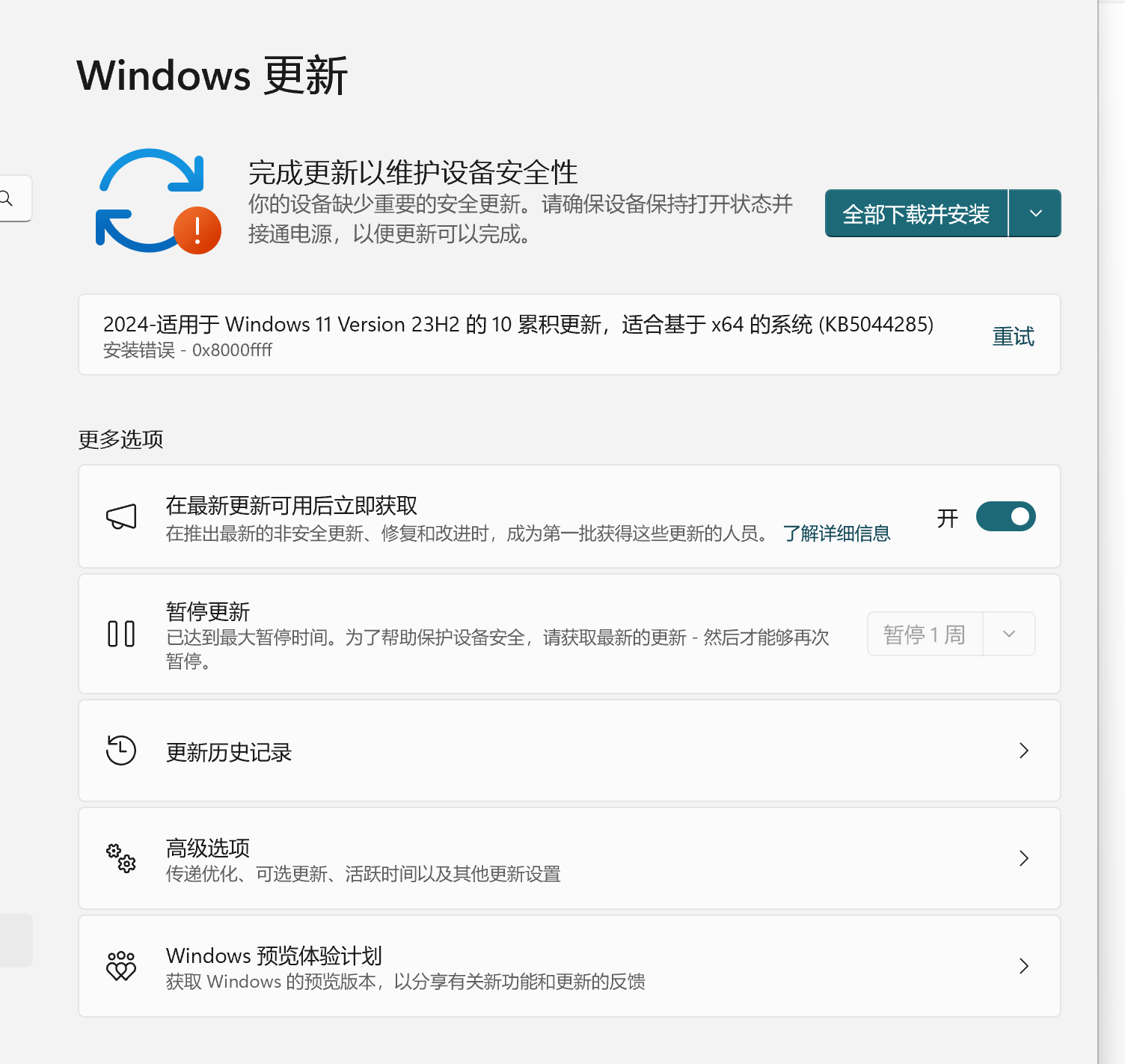Click the 更多选项 section heading
This screenshot has height=1064, width=1125.
120,439
